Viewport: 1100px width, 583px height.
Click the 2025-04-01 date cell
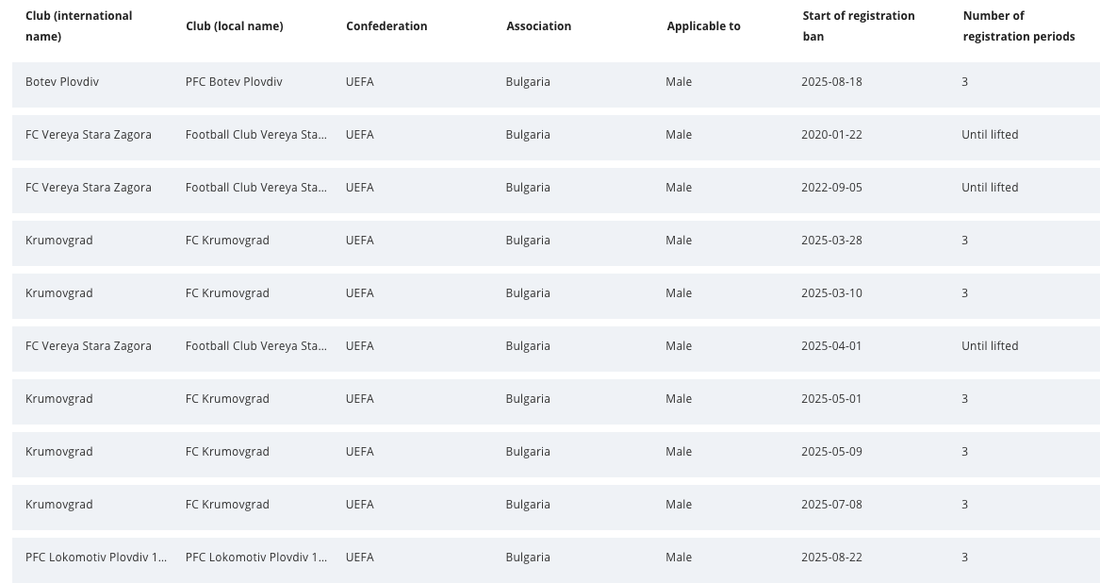click(831, 346)
